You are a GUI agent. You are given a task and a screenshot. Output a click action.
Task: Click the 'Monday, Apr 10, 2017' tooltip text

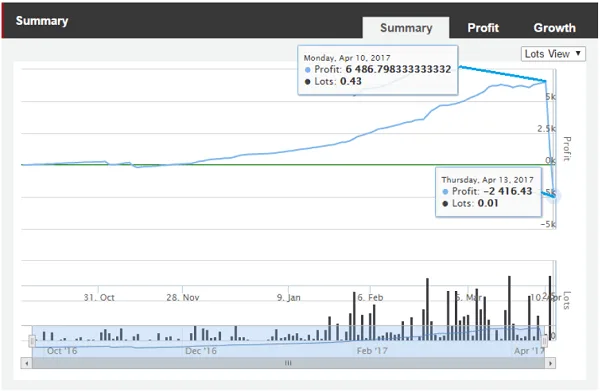click(347, 58)
